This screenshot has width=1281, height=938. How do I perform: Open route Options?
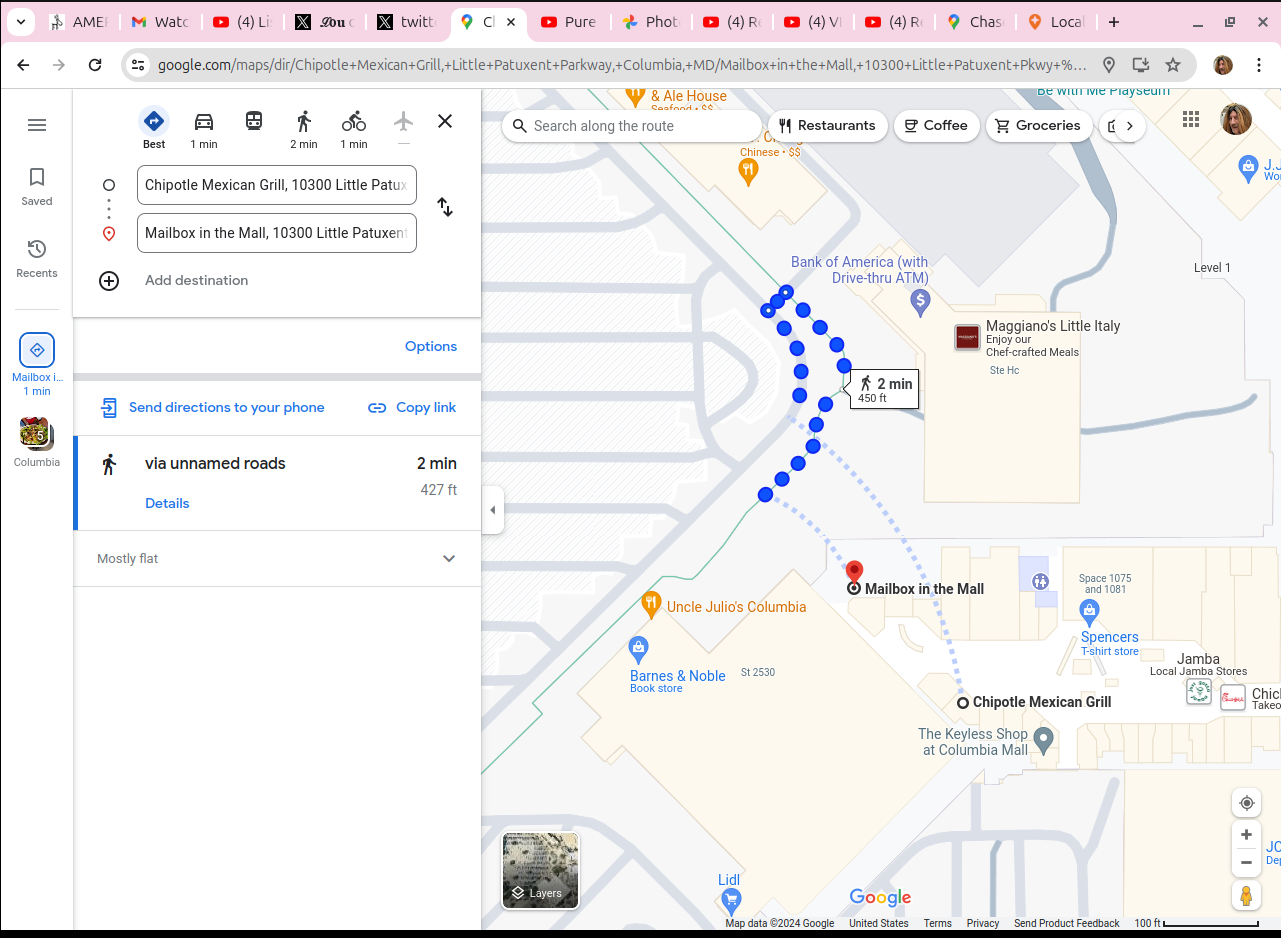pos(431,346)
